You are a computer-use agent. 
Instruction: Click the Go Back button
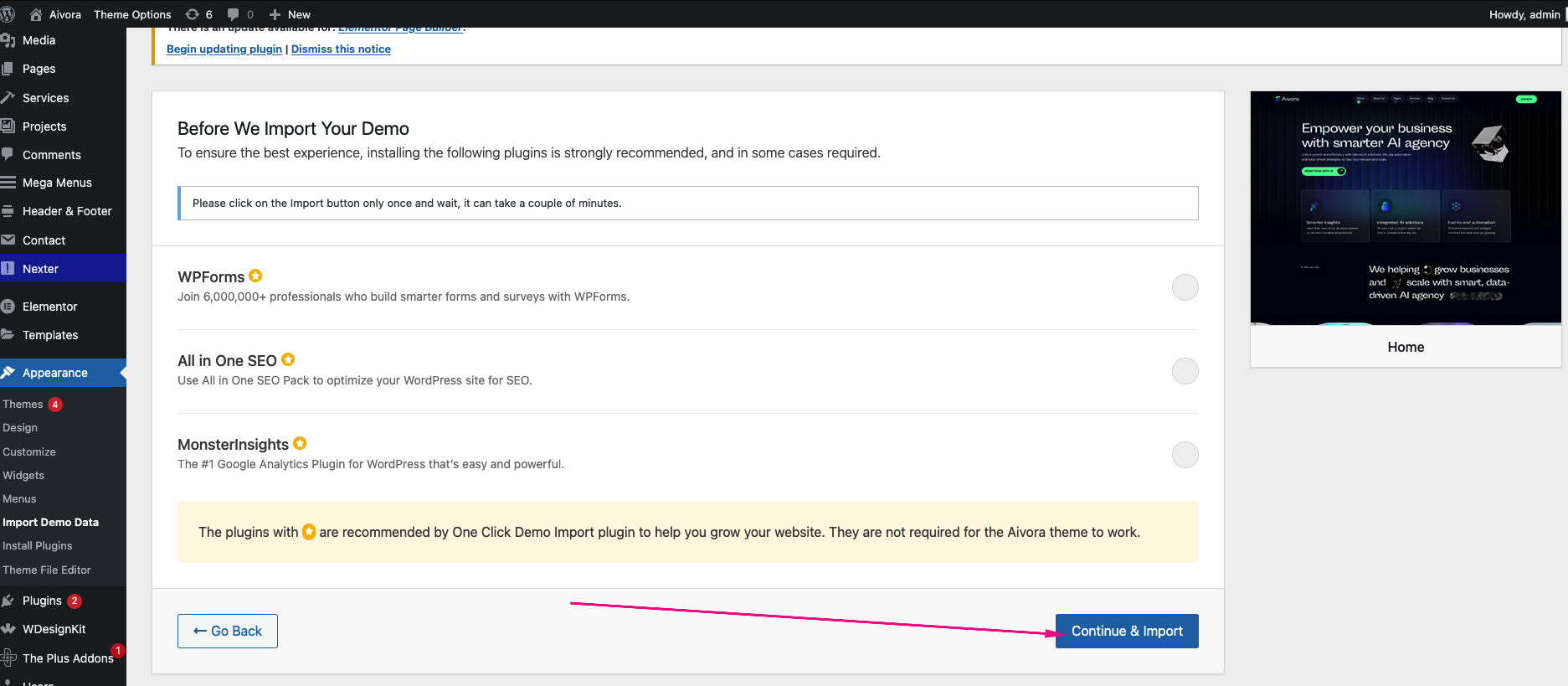228,631
